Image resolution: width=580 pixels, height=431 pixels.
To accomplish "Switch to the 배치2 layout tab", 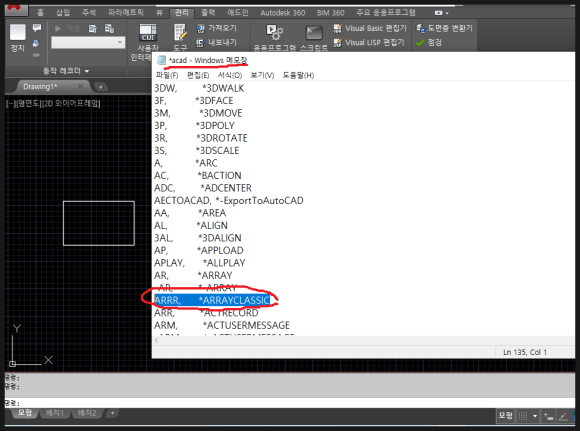I will [x=87, y=413].
